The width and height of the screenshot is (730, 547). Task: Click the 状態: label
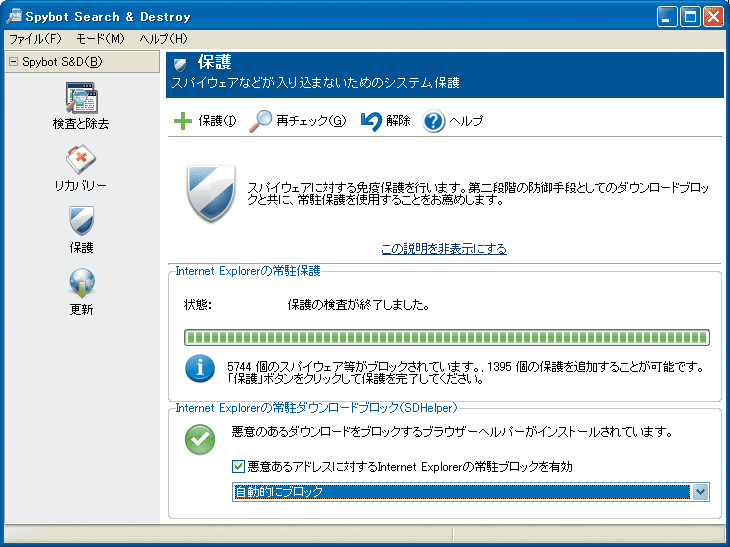[198, 305]
